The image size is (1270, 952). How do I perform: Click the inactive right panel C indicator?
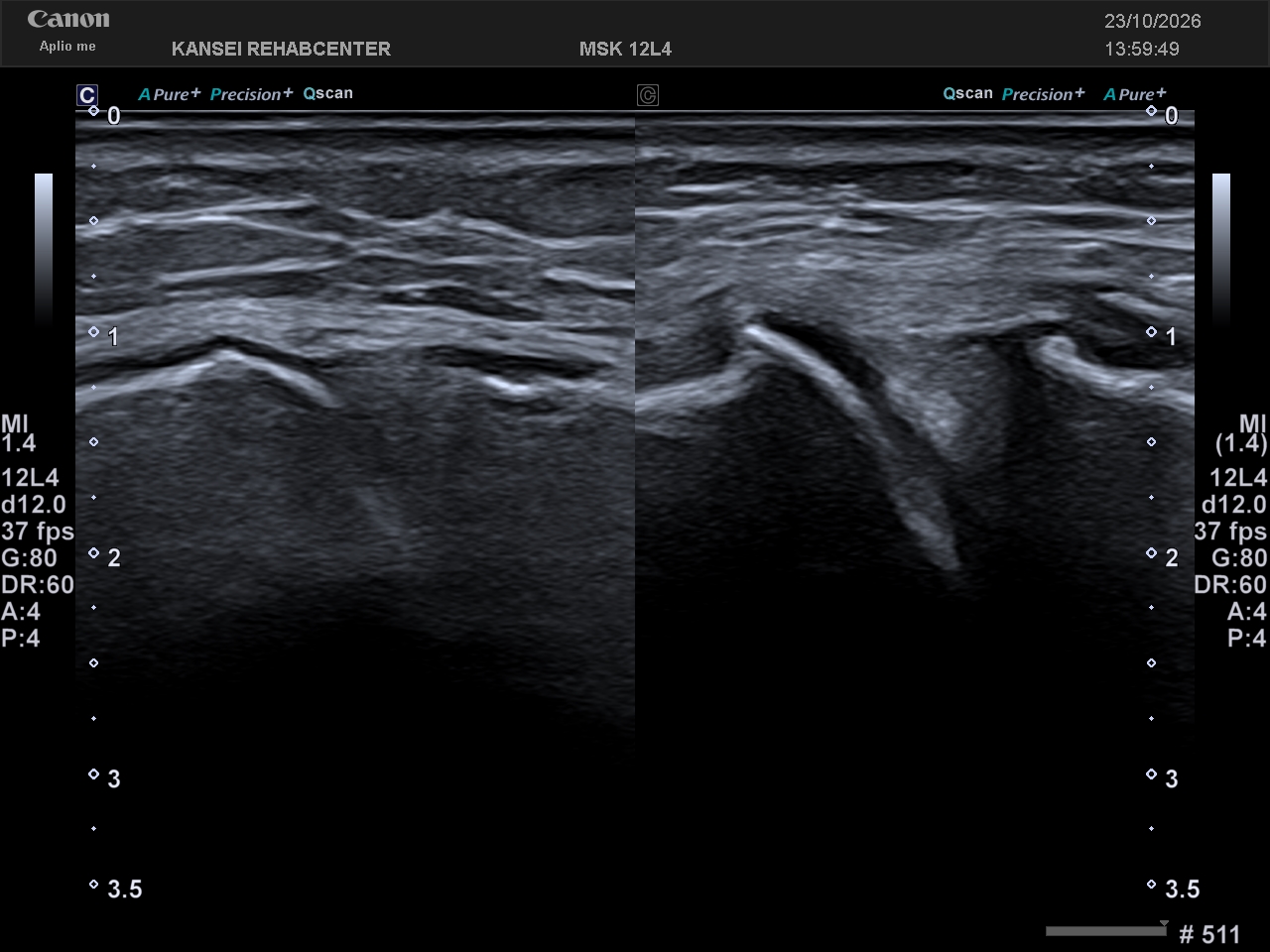[x=648, y=95]
